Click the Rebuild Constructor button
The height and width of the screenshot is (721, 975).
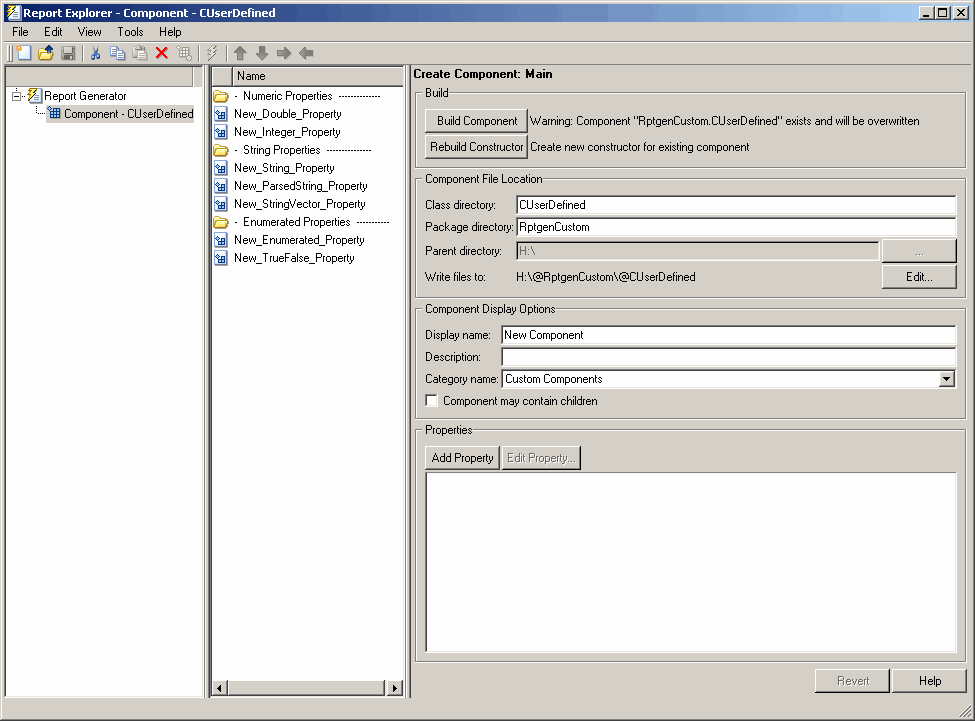[x=477, y=147]
